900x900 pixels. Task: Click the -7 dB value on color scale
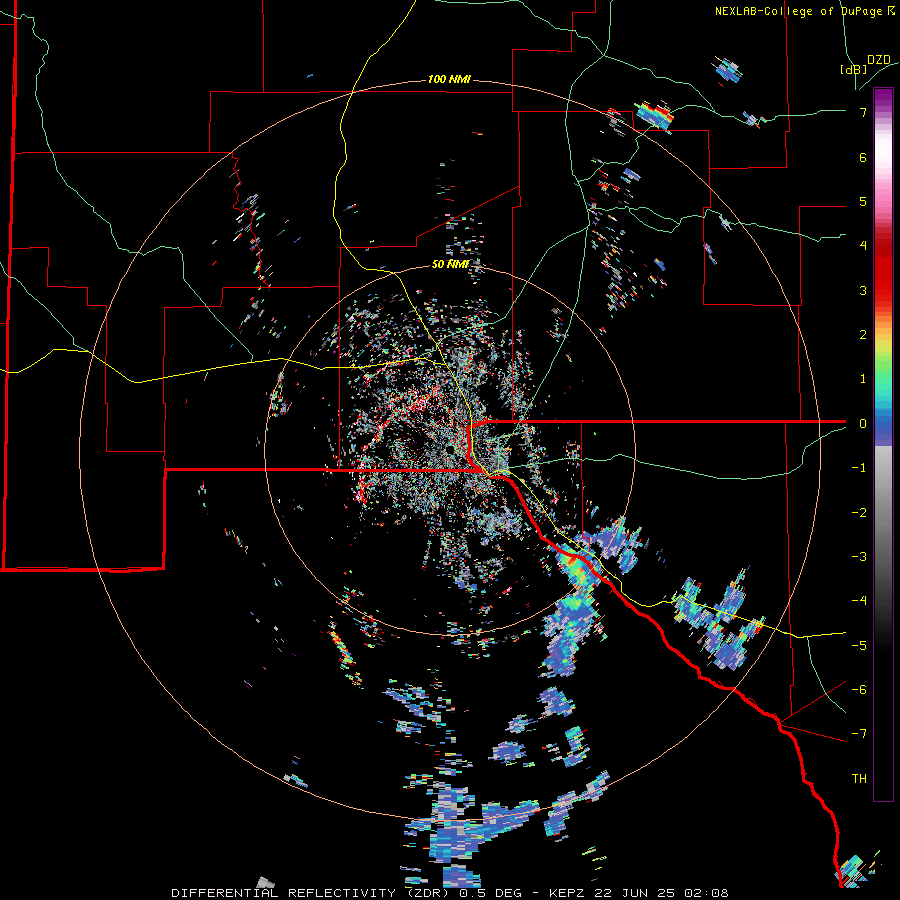(x=859, y=734)
